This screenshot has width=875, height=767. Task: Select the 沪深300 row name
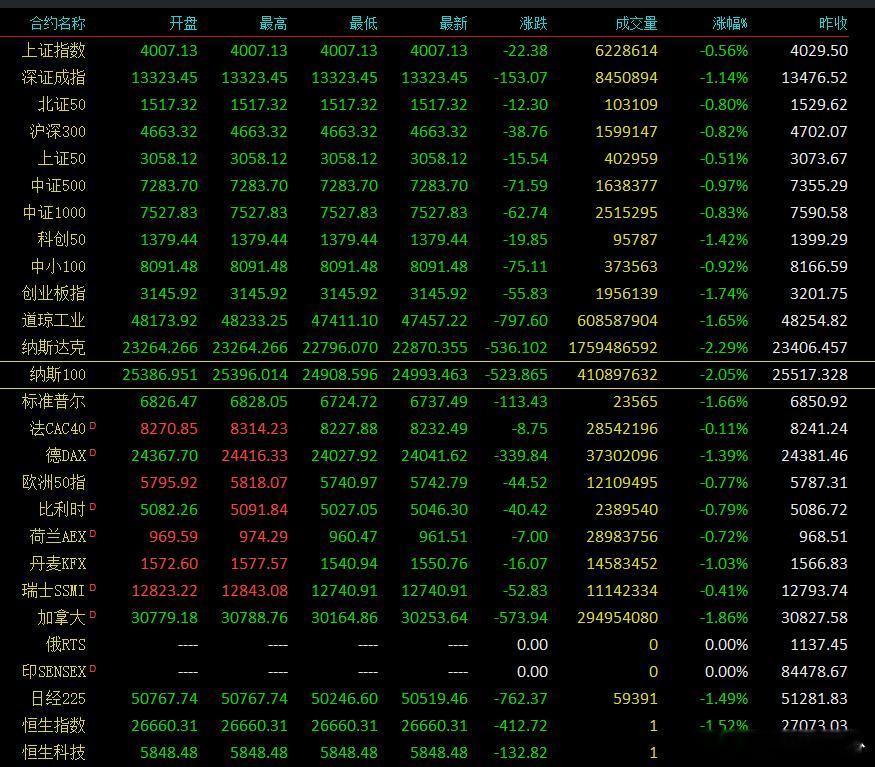57,132
